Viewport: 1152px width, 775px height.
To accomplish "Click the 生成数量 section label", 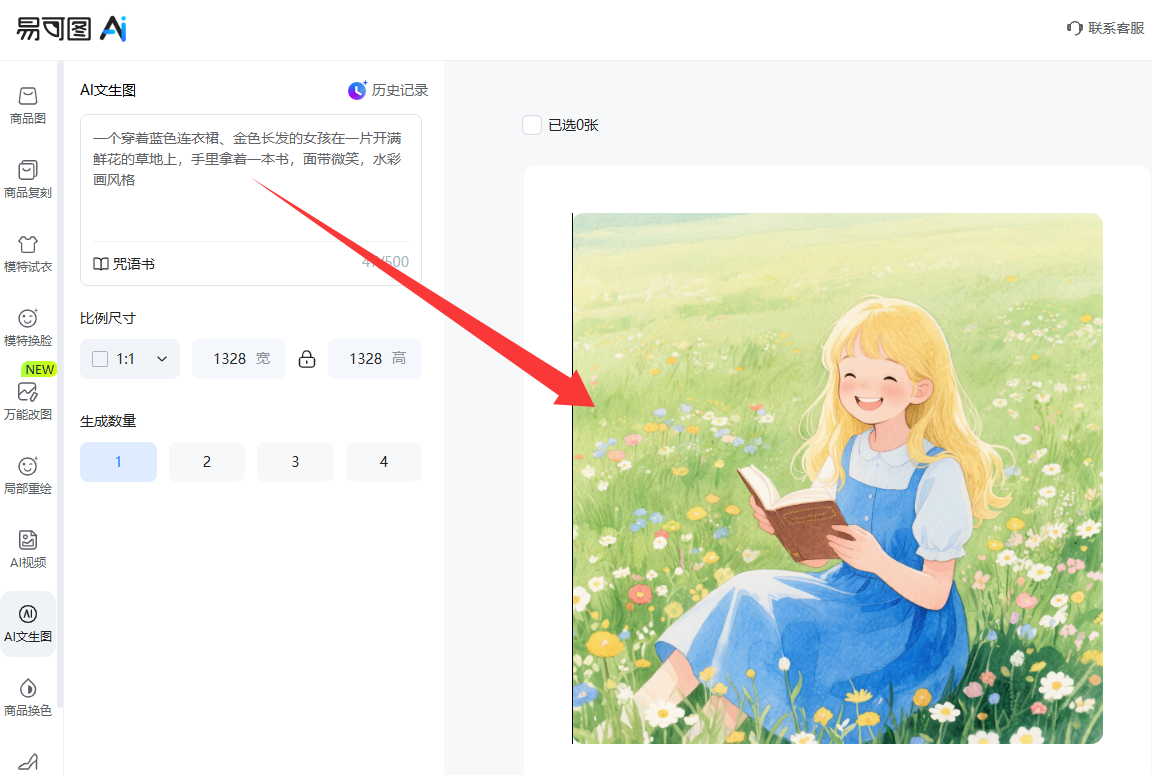I will (x=108, y=421).
